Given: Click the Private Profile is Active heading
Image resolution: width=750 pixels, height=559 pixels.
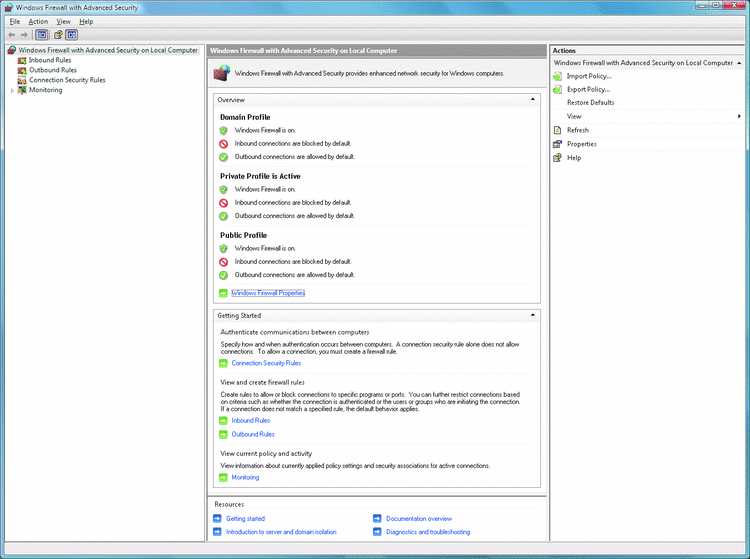Looking at the screenshot, I should coord(260,176).
